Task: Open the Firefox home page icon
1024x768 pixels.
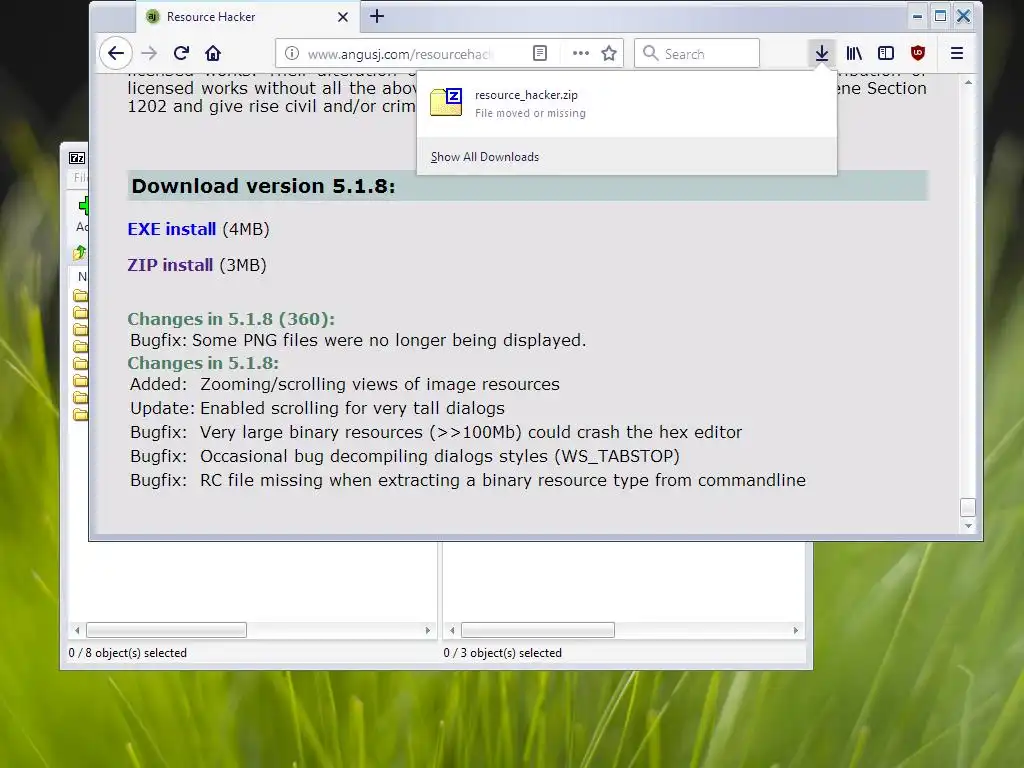Action: [213, 53]
